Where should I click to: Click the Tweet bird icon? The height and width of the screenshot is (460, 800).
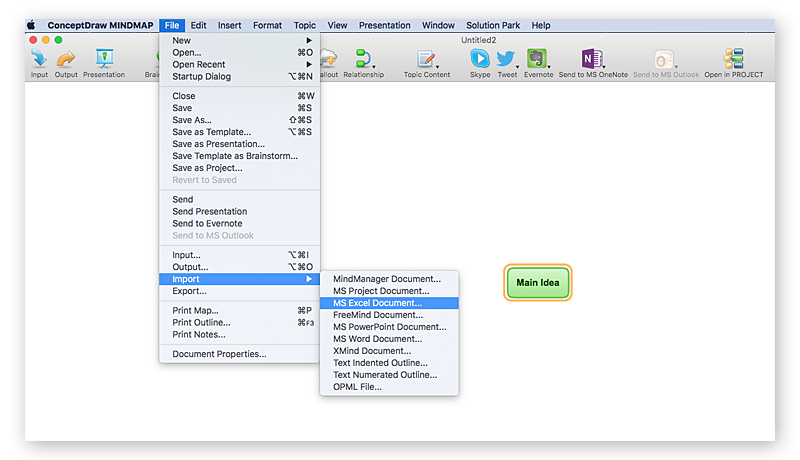[506, 59]
